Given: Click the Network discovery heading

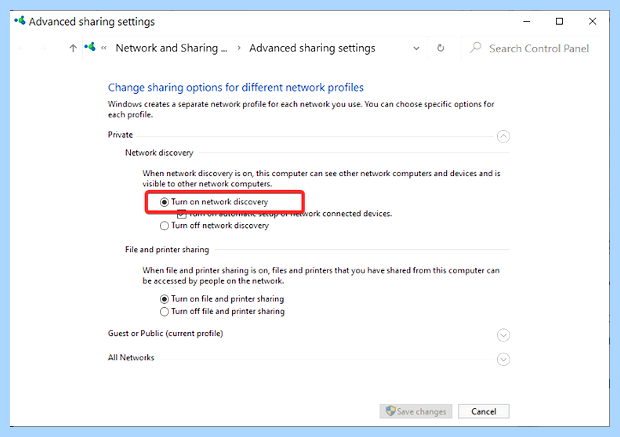Looking at the screenshot, I should [159, 152].
